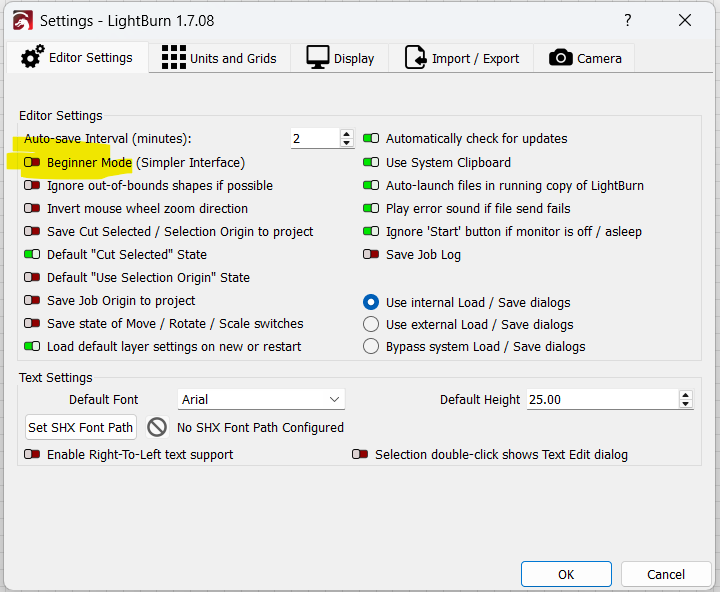Open the Default Font Arial dropdown

point(261,399)
